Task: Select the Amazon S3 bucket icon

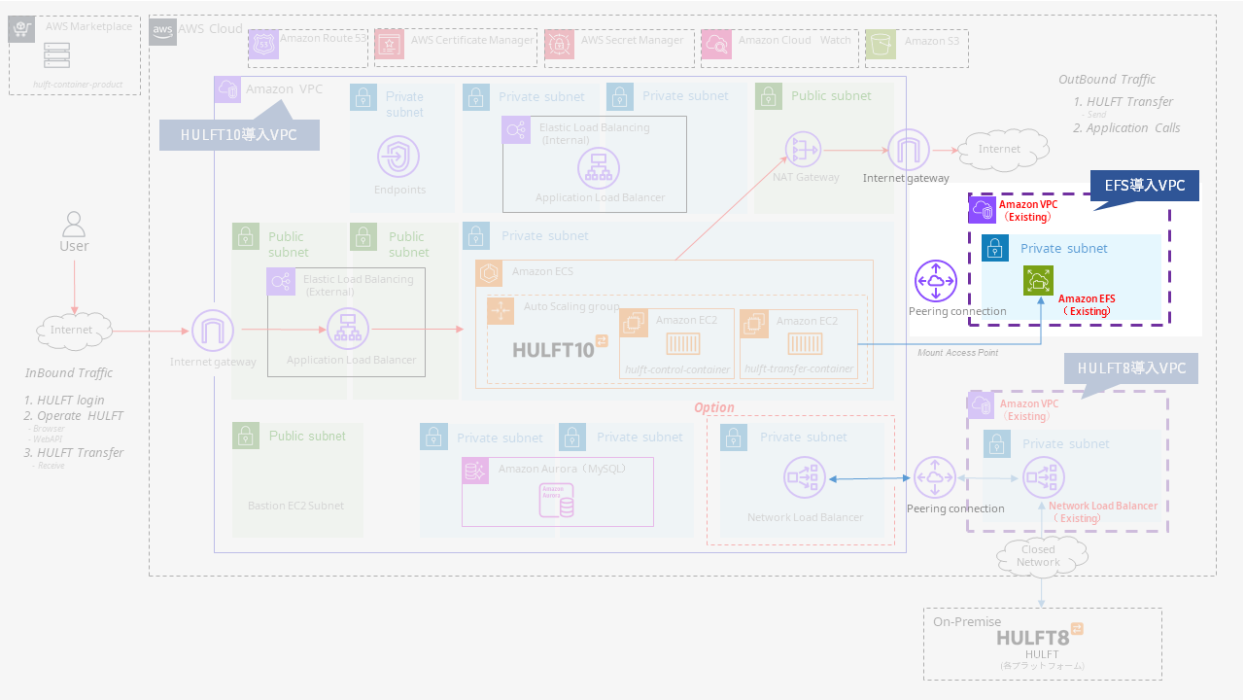Action: pos(881,43)
